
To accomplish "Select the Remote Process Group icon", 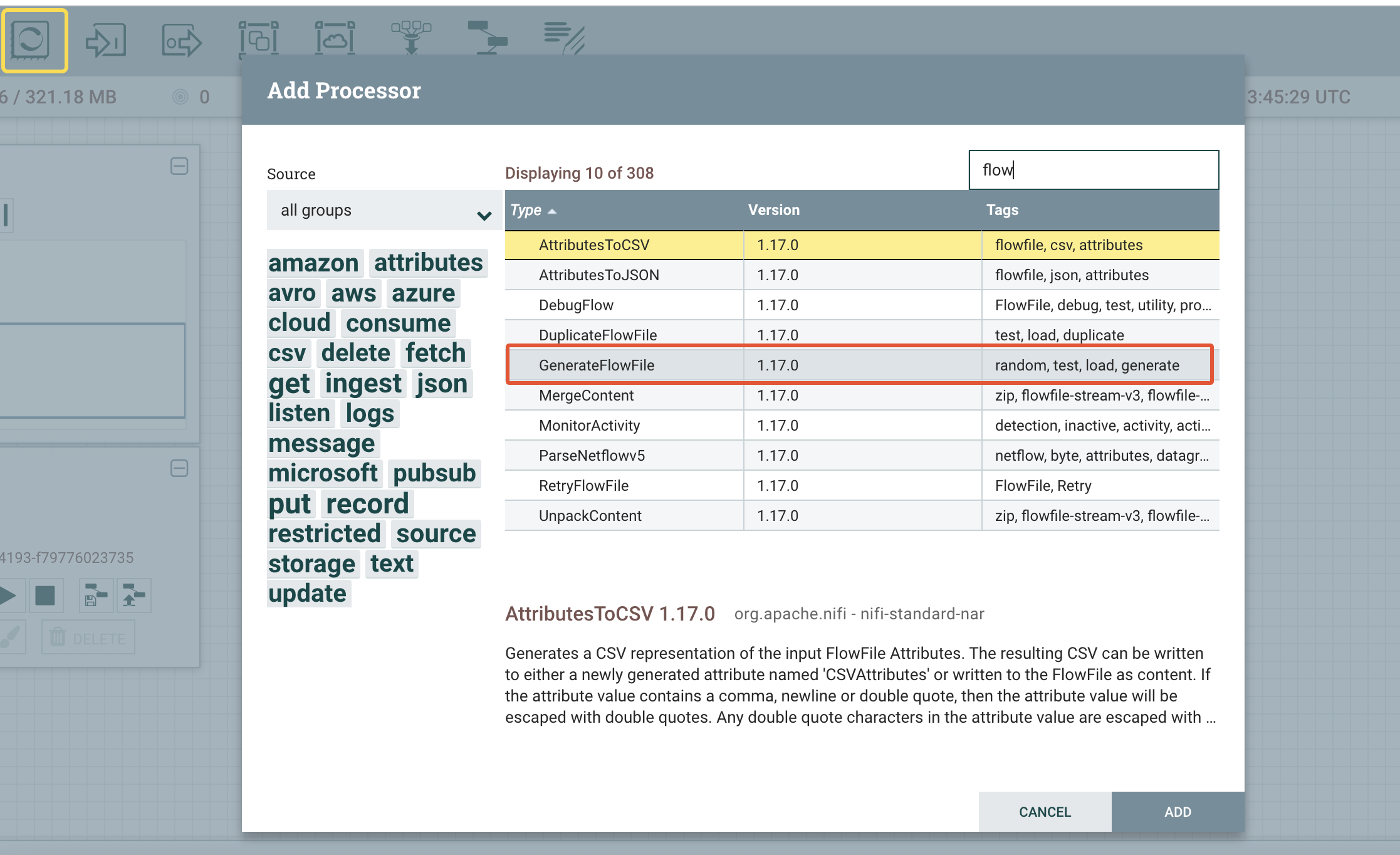I will pyautogui.click(x=335, y=39).
